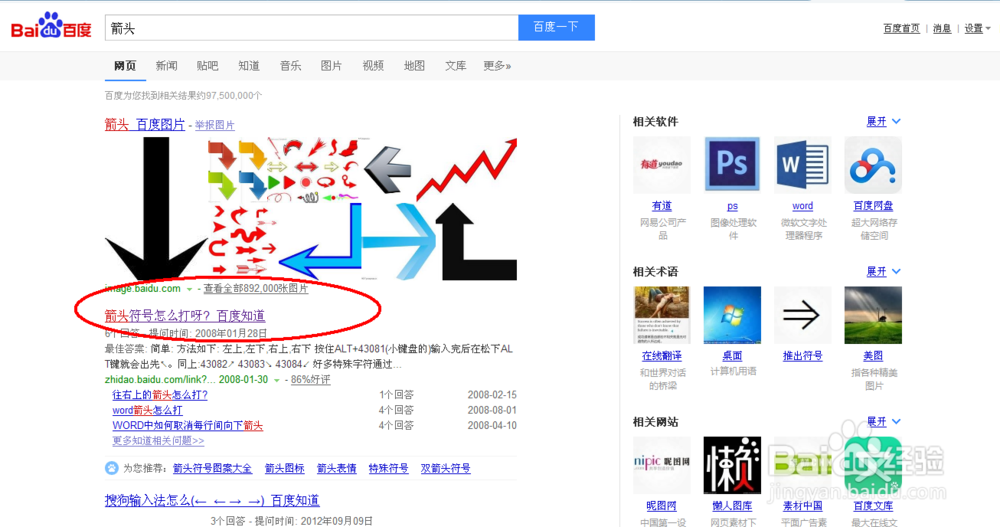Click the 懒人图库 text link
The image size is (1000, 527).
tap(732, 506)
